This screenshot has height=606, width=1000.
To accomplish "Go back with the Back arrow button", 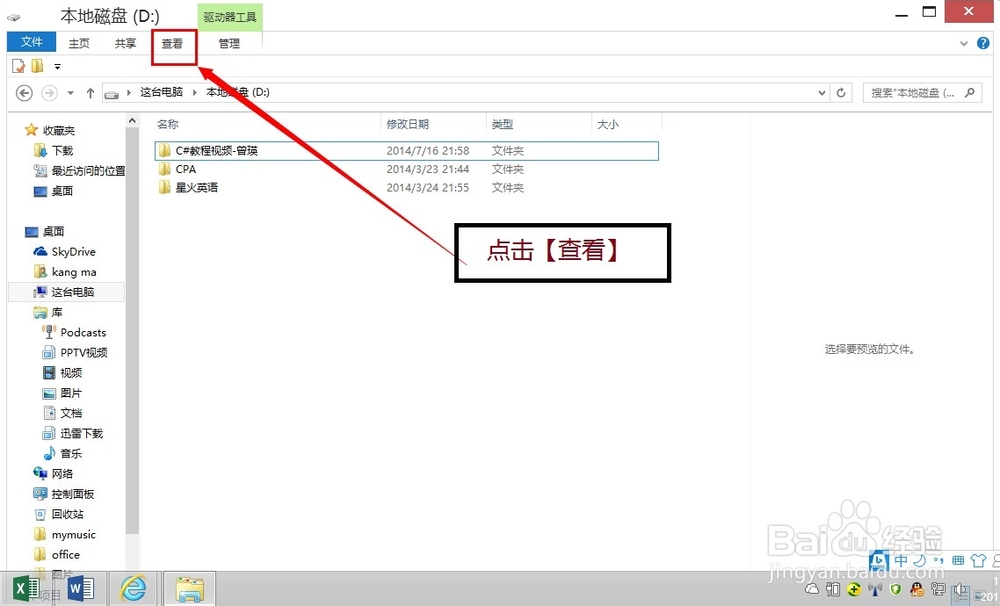I will (x=24, y=93).
